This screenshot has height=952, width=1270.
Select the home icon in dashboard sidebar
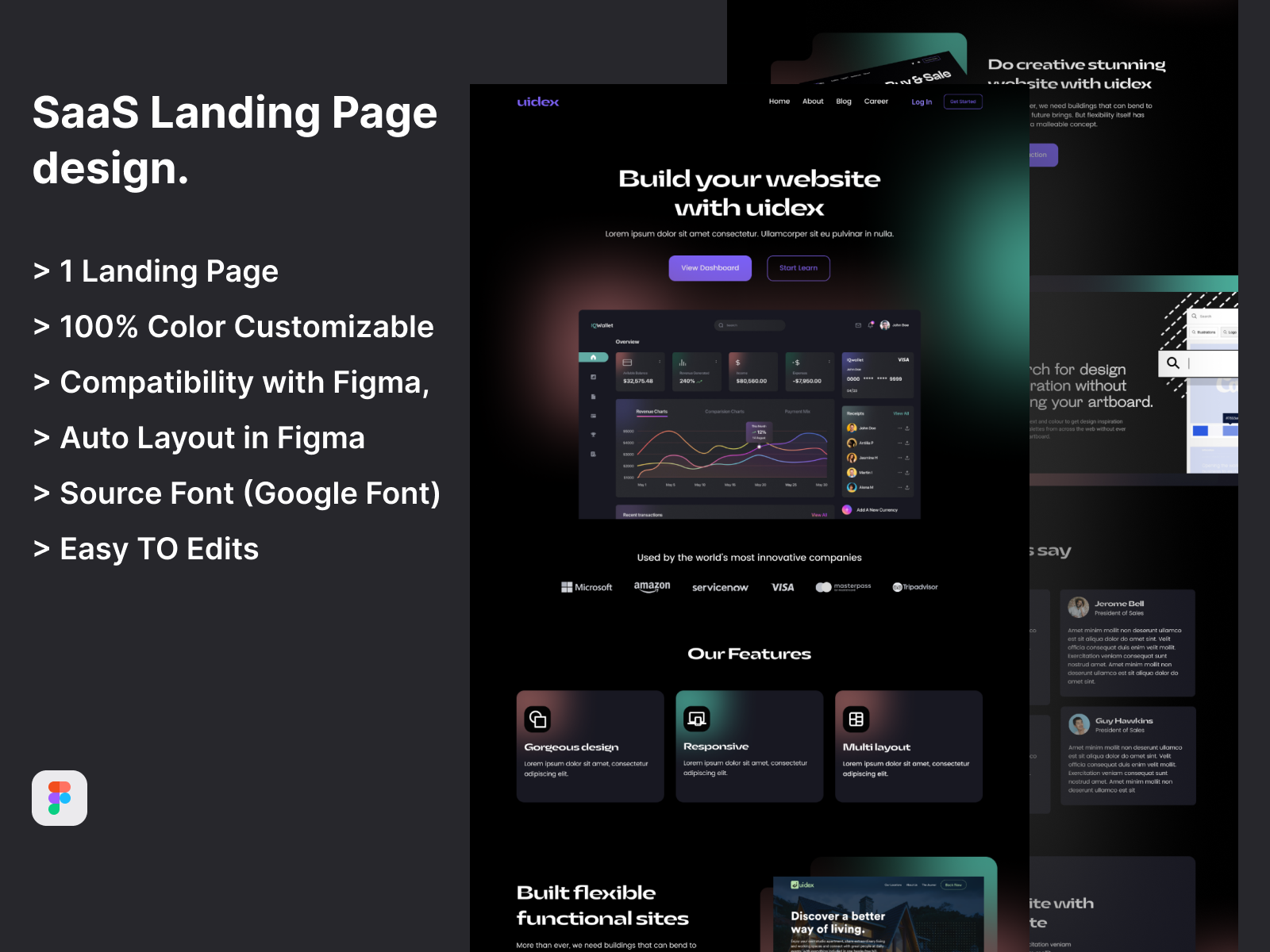click(593, 358)
